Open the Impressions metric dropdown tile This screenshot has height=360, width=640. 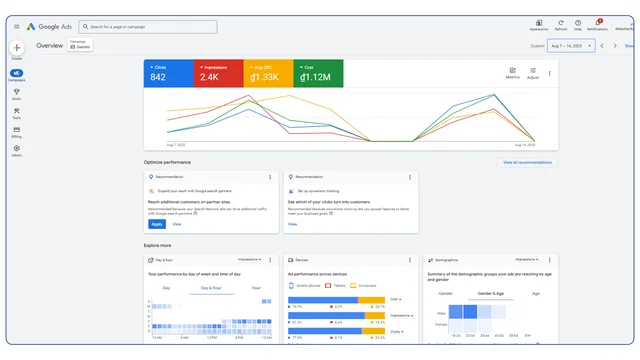[x=218, y=73]
